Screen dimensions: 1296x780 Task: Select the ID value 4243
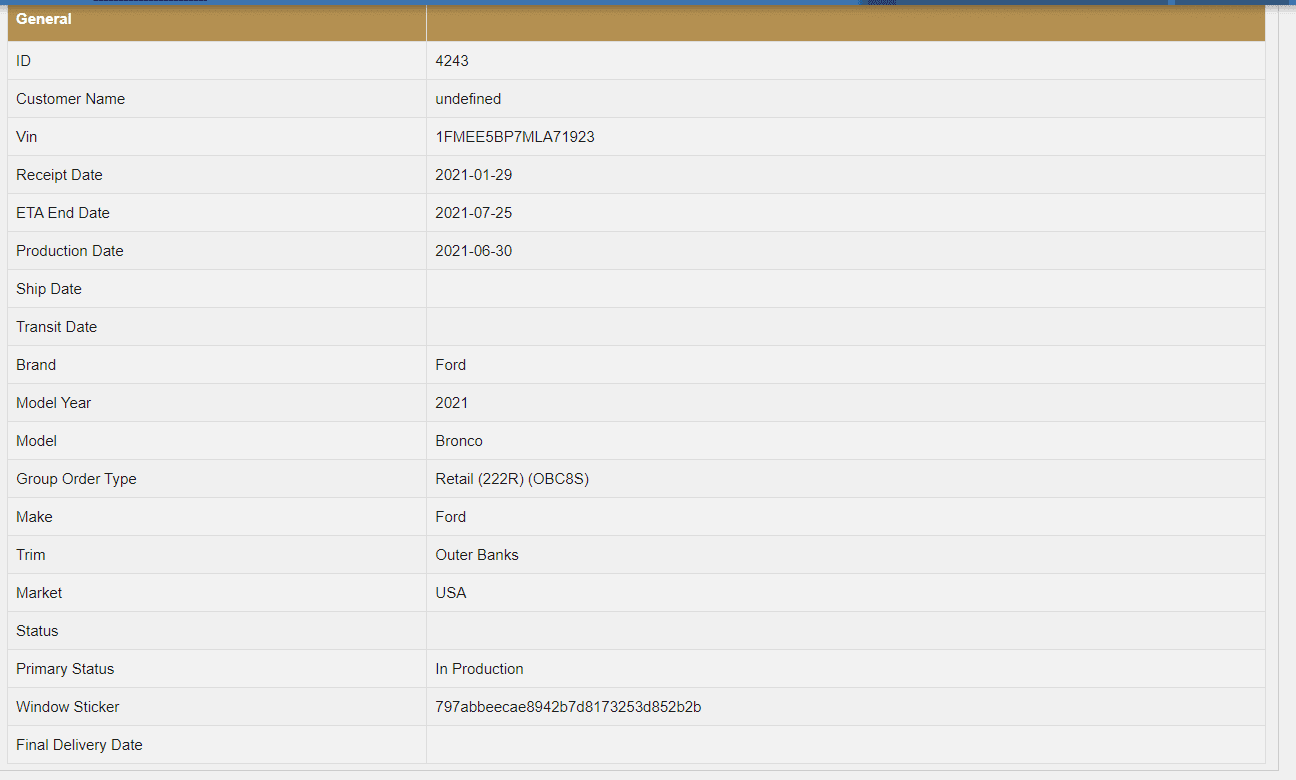click(x=452, y=61)
